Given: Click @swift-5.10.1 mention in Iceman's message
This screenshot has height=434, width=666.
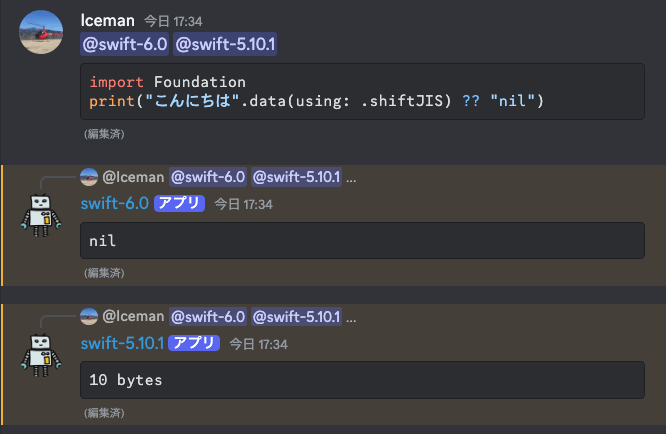Looking at the screenshot, I should pos(225,44).
